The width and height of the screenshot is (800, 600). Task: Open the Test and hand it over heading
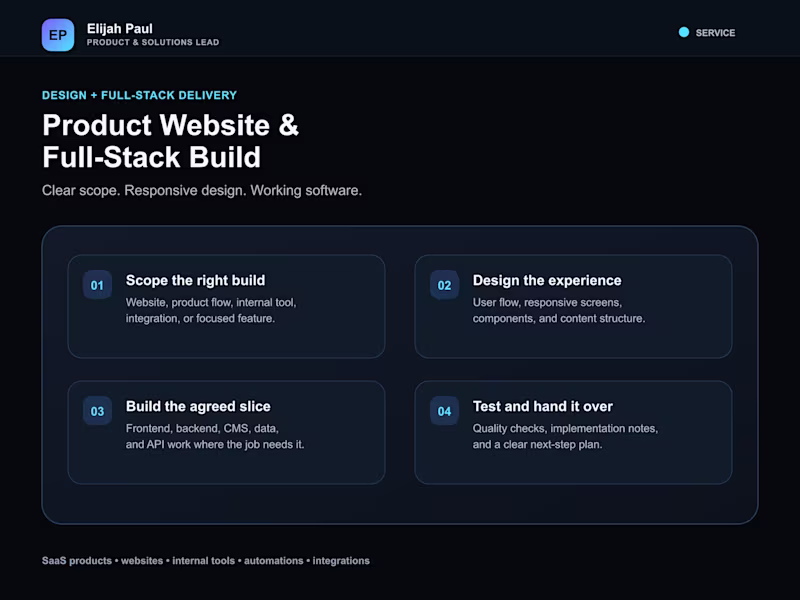[x=542, y=406]
